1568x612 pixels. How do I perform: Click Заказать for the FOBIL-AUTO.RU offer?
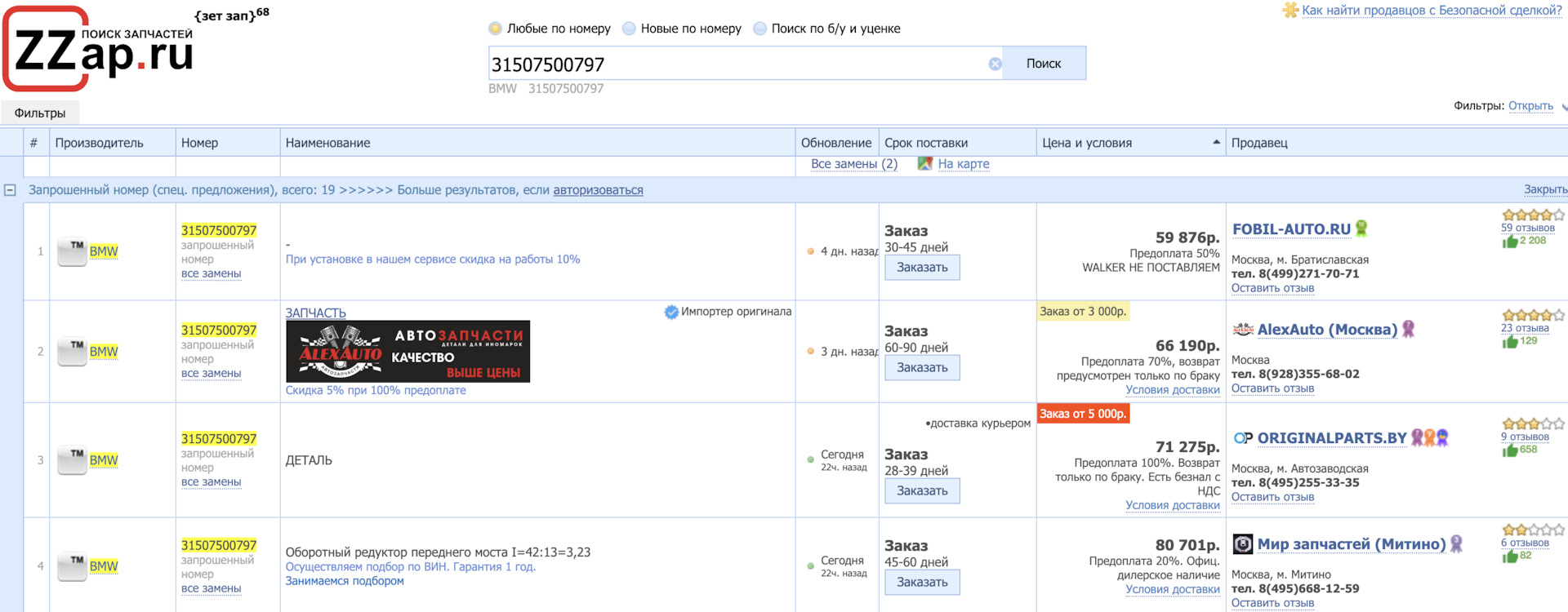click(x=922, y=268)
